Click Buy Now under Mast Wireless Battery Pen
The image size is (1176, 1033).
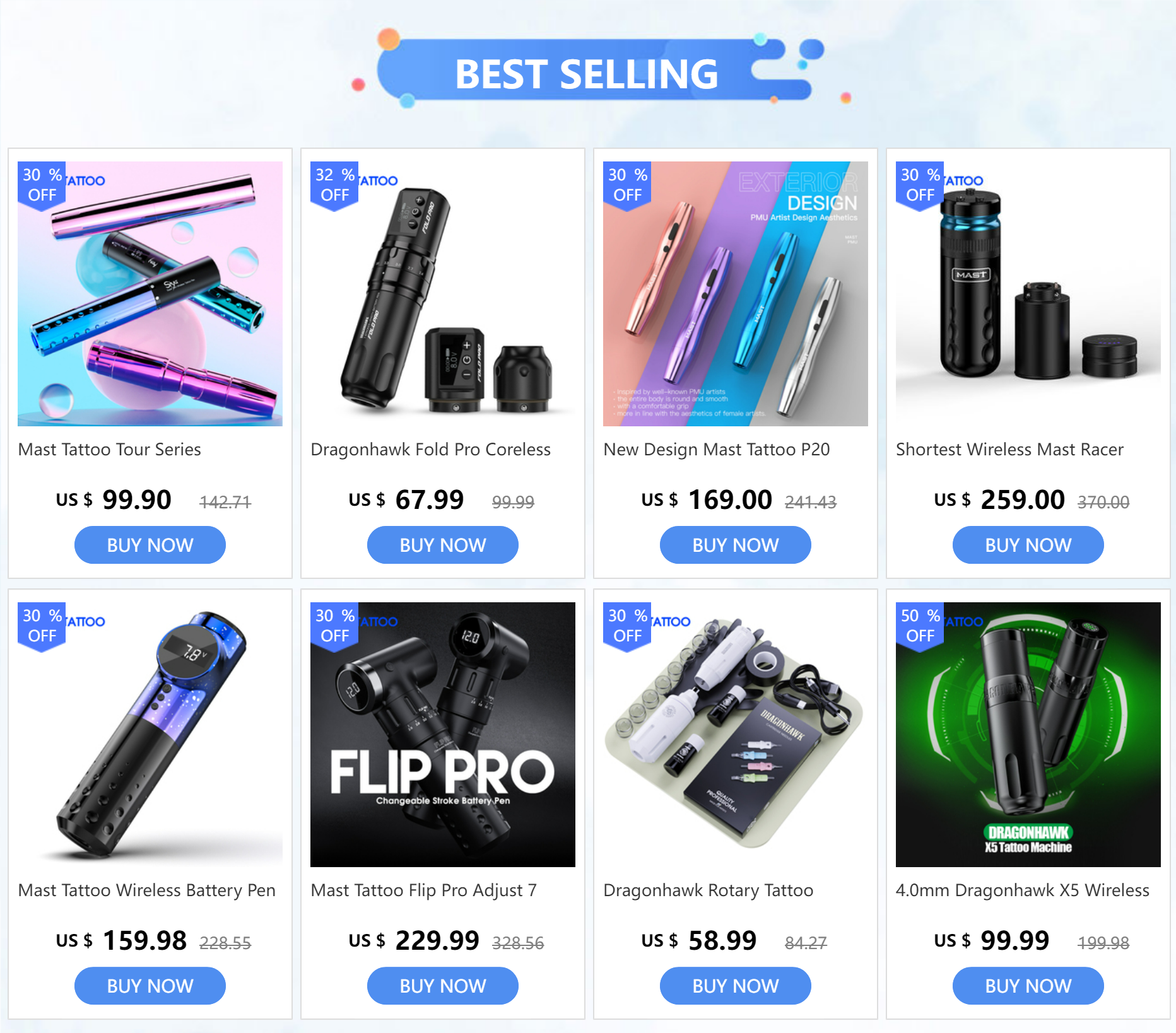150,986
